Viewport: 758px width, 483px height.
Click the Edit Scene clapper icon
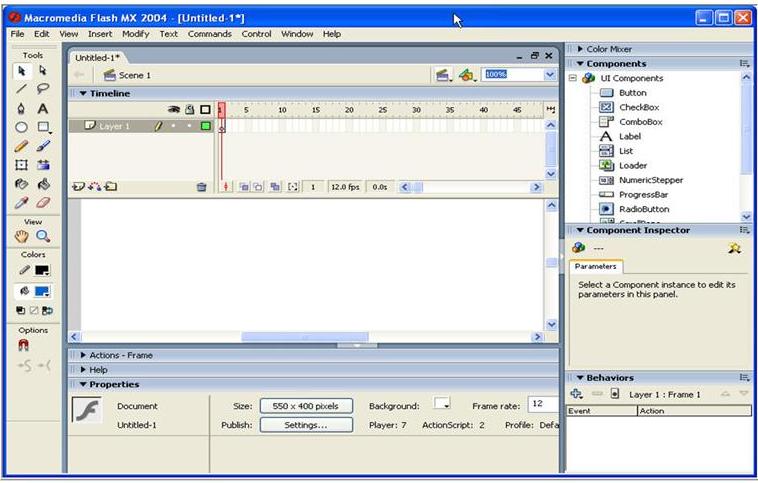(443, 75)
